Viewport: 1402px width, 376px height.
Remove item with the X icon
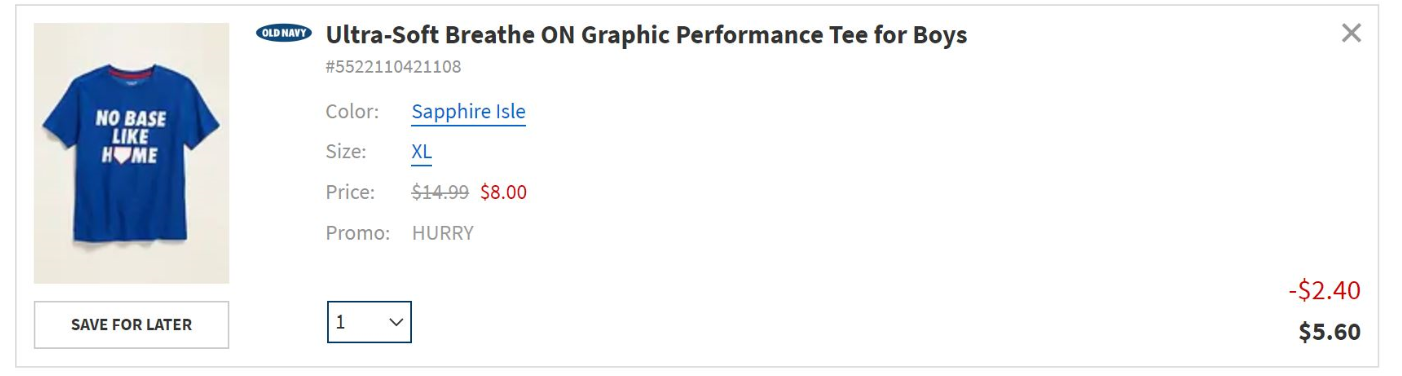click(x=1351, y=33)
